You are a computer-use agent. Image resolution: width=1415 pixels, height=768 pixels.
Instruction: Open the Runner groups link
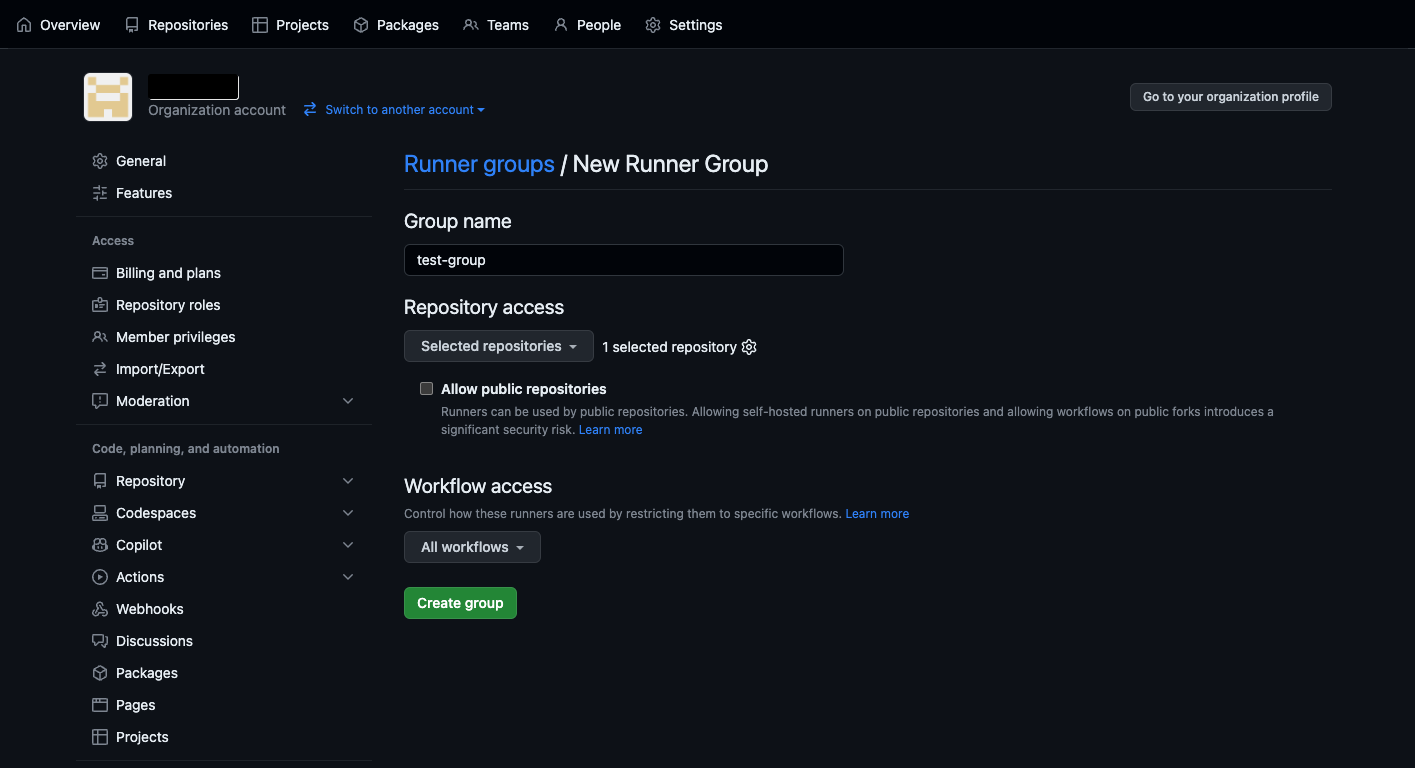click(x=479, y=163)
